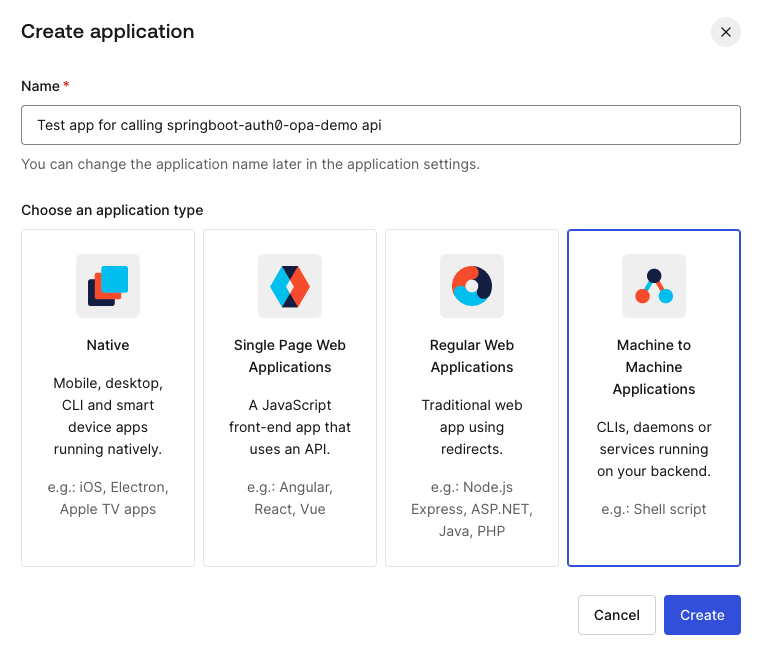This screenshot has height=654, width=770.
Task: Click the 'Angular, React, Vue' example text
Action: [290, 498]
